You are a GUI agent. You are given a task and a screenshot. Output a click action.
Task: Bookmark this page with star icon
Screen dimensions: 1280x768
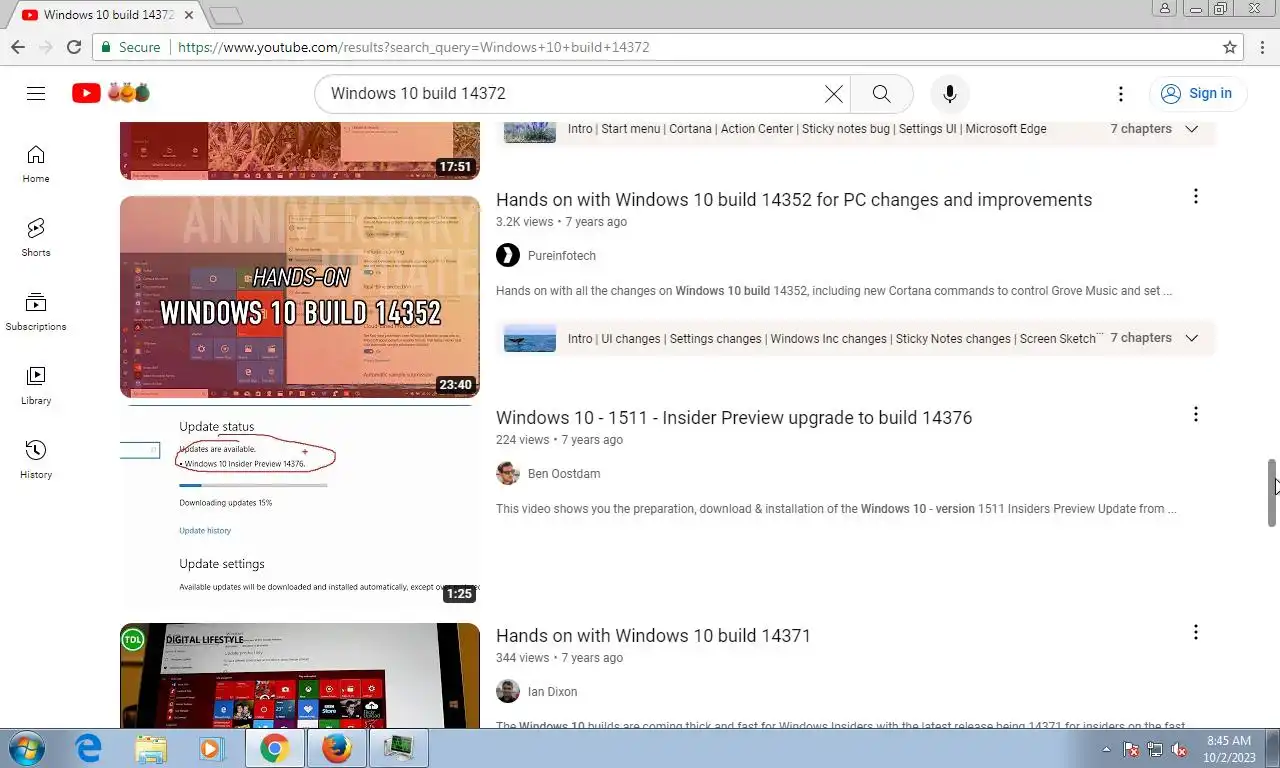[1230, 47]
